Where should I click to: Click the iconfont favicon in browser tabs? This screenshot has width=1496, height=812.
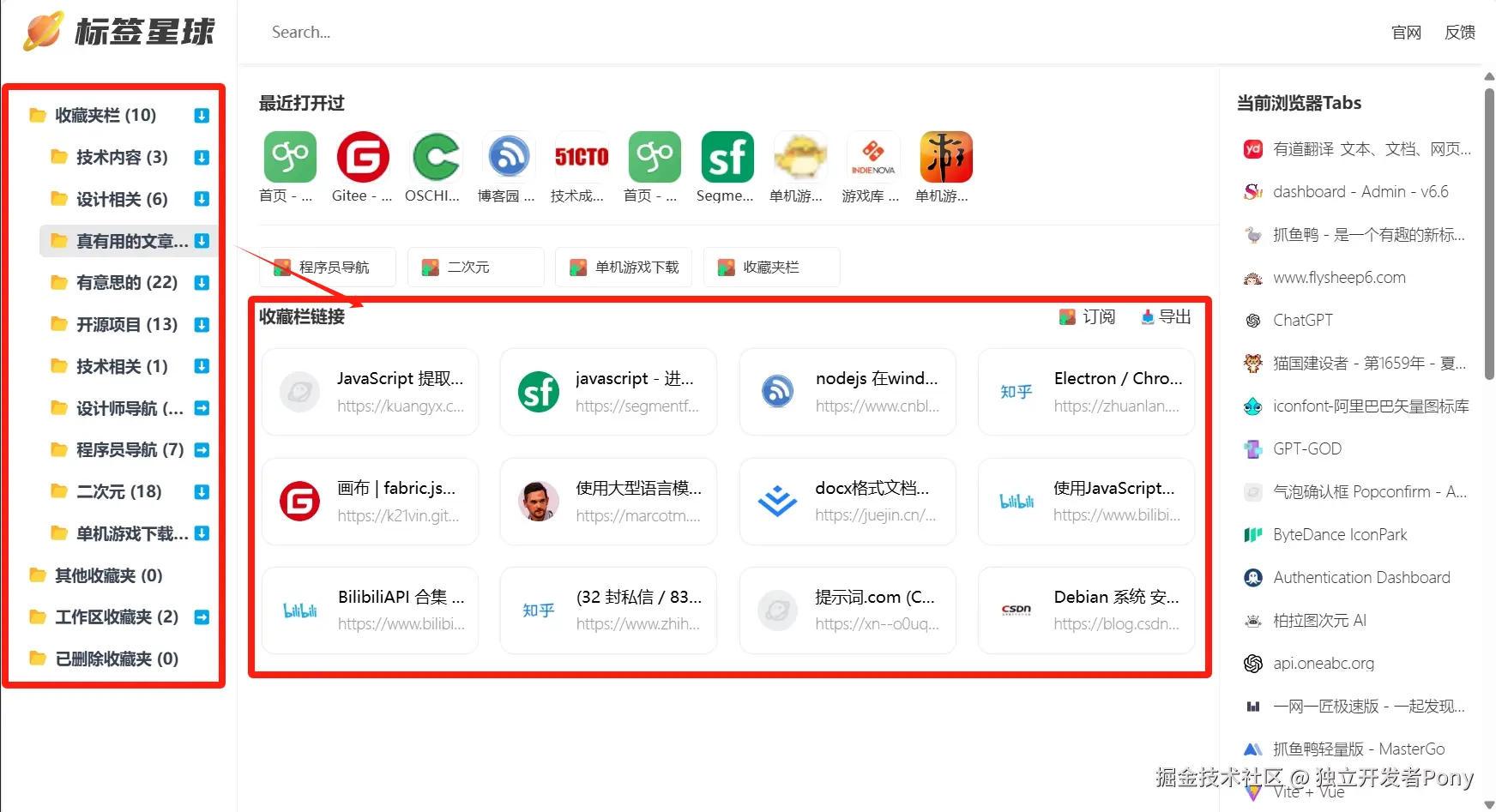pos(1253,406)
